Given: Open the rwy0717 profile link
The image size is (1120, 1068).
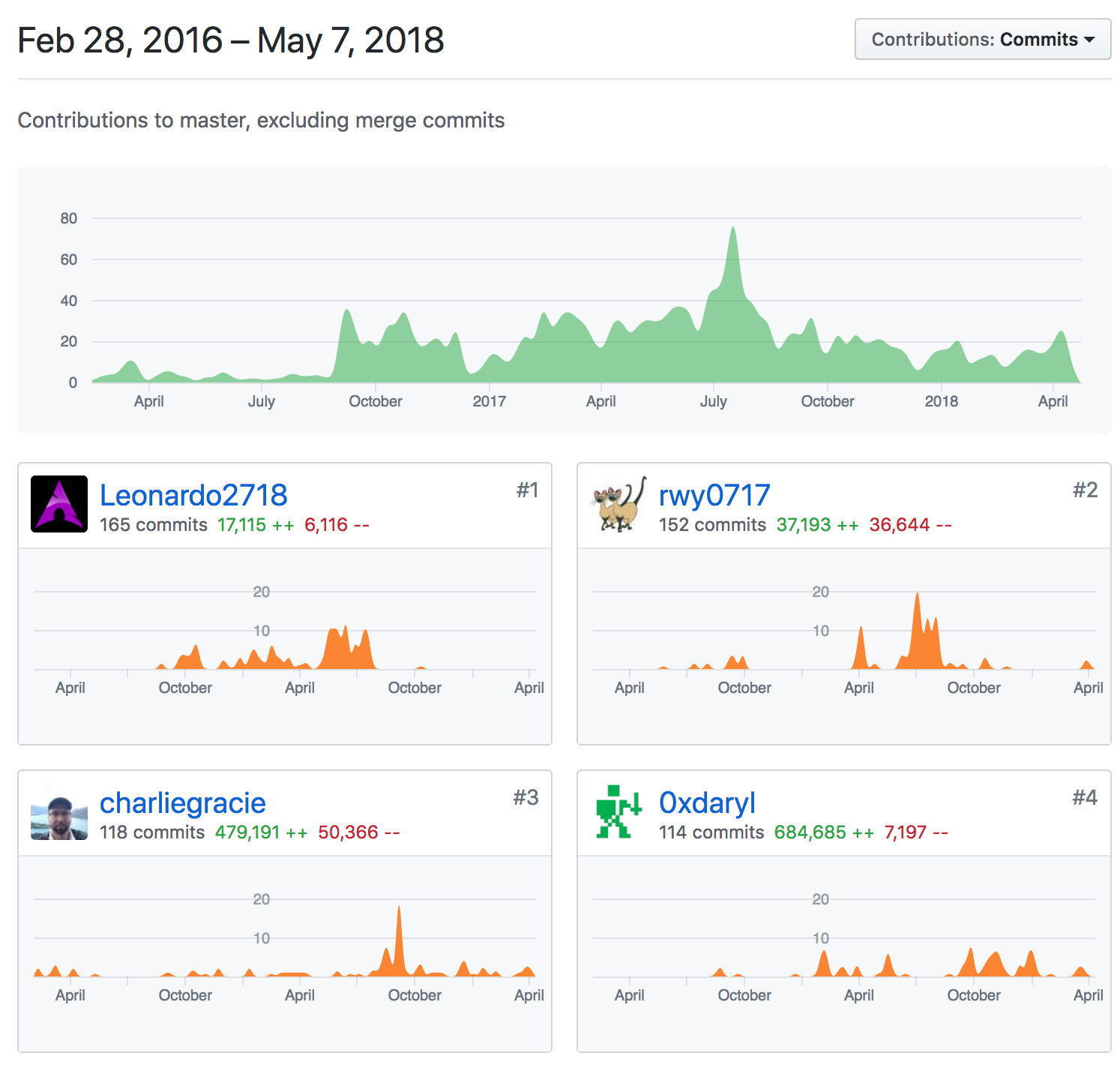Looking at the screenshot, I should pyautogui.click(x=714, y=495).
